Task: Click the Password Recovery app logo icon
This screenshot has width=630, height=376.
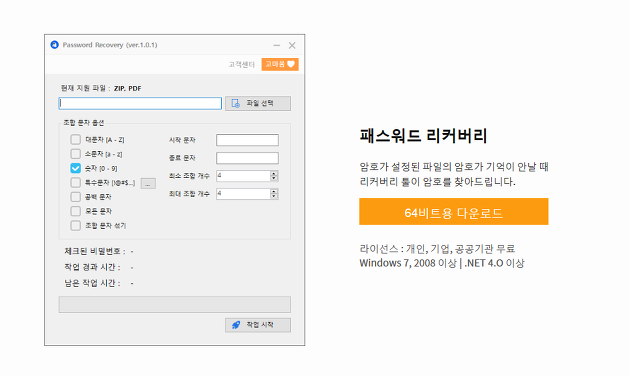Action: tap(55, 45)
